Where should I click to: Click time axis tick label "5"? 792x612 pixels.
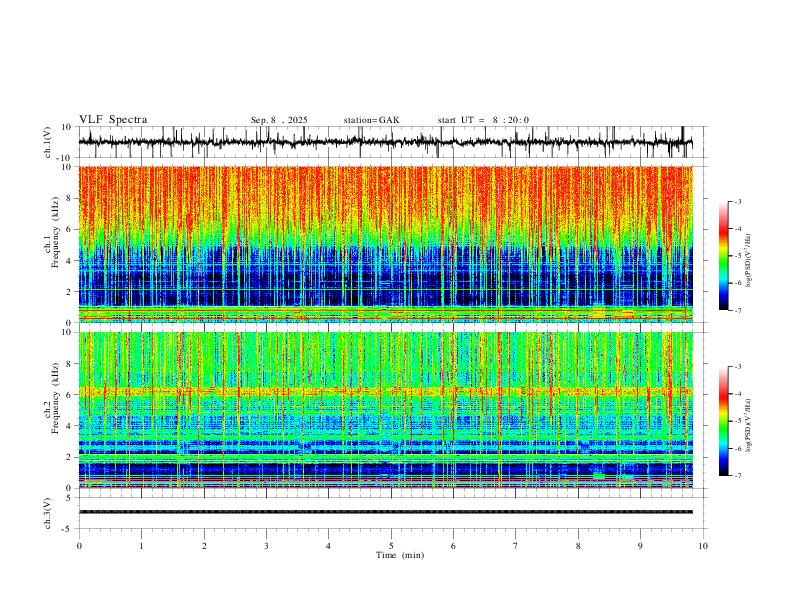(x=391, y=546)
